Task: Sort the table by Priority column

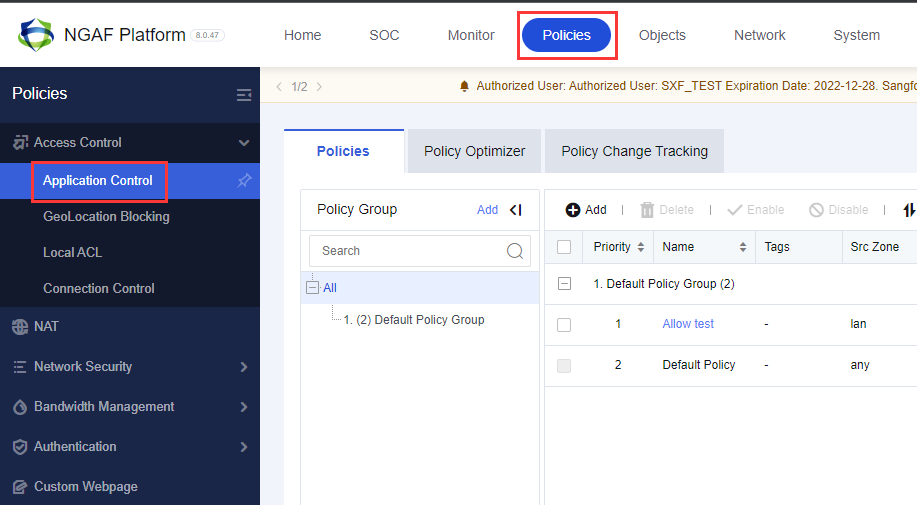Action: [640, 247]
